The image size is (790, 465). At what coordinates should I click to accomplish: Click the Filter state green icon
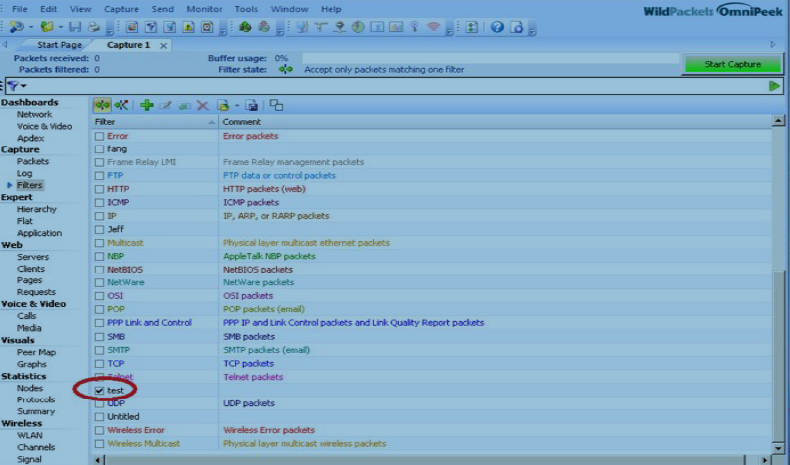286,70
